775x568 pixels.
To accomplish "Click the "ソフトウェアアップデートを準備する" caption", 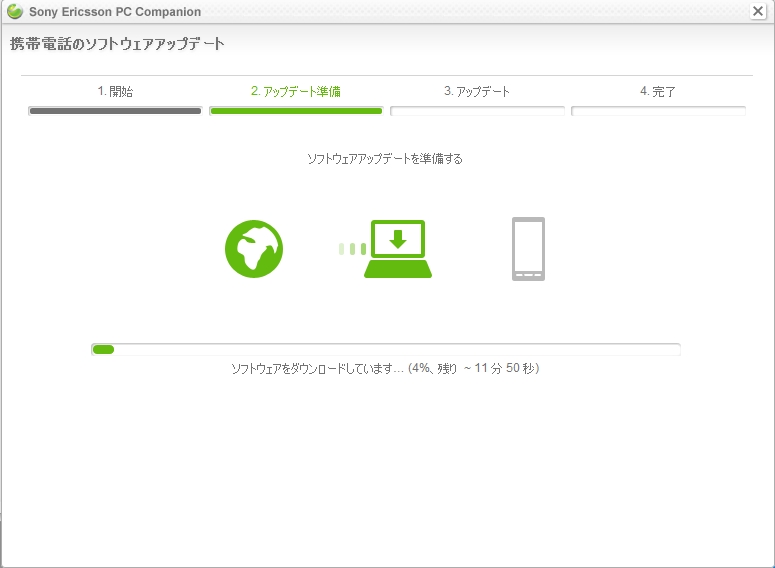I will [x=385, y=158].
